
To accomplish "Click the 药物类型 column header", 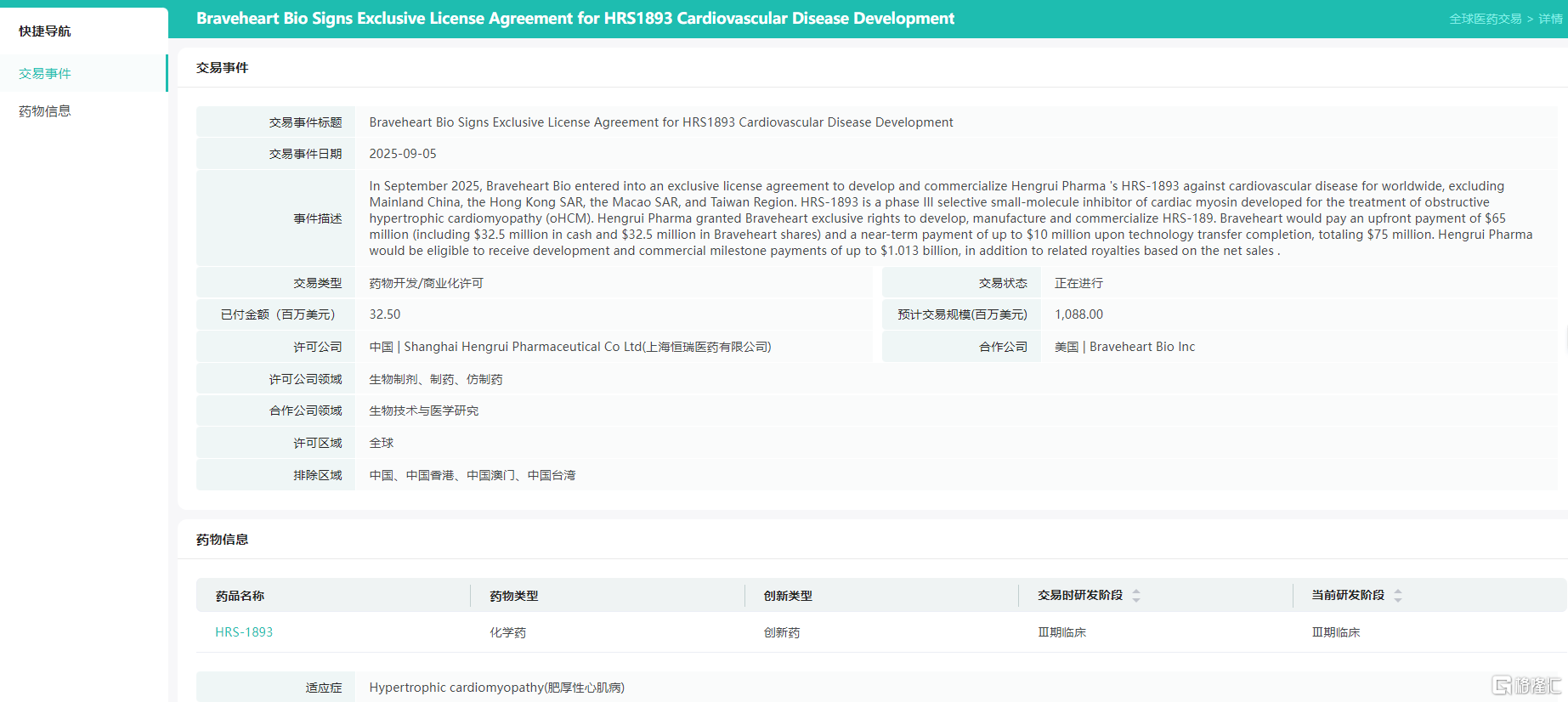I will (514, 596).
